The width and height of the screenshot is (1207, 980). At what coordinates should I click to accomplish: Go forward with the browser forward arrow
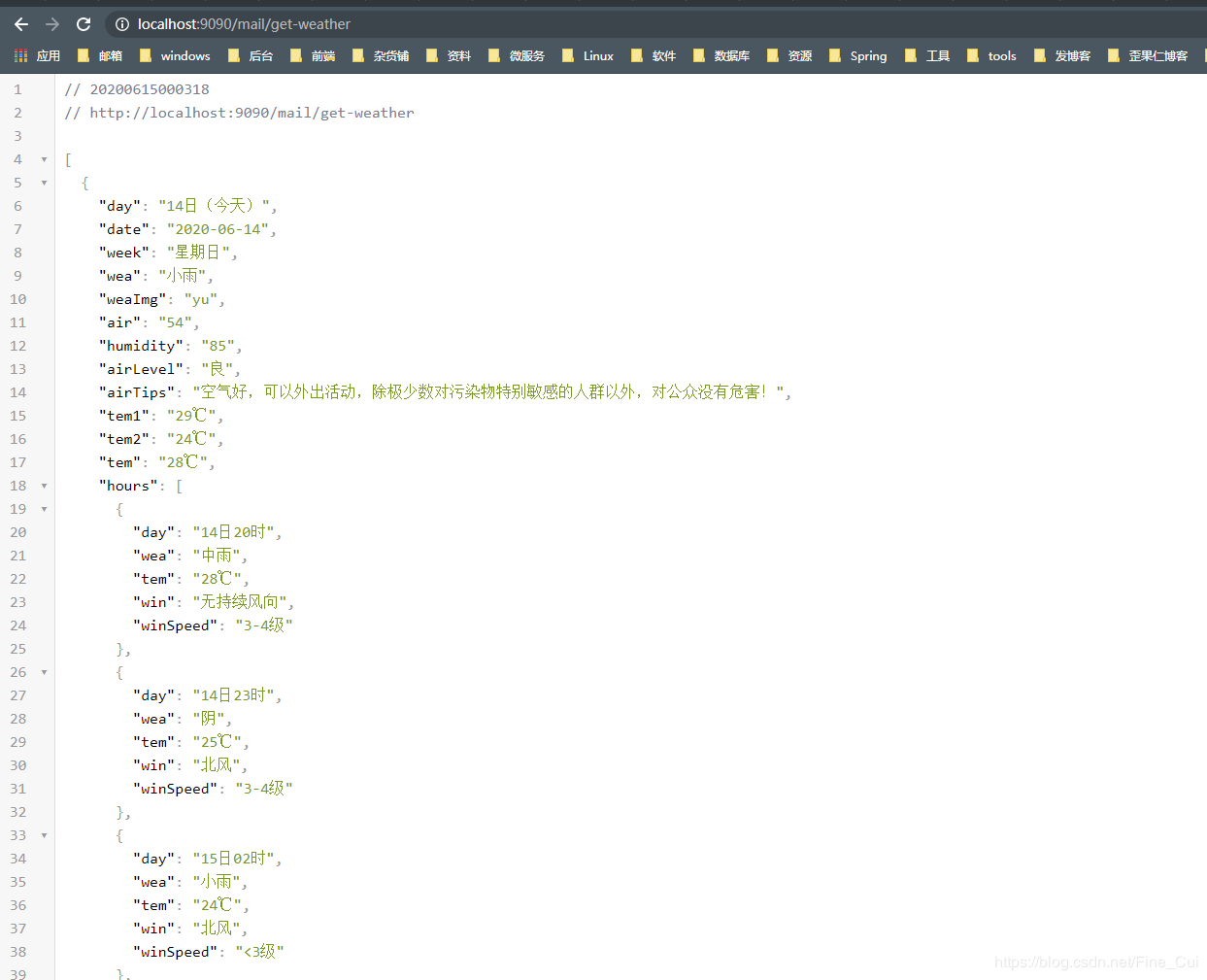pos(52,24)
